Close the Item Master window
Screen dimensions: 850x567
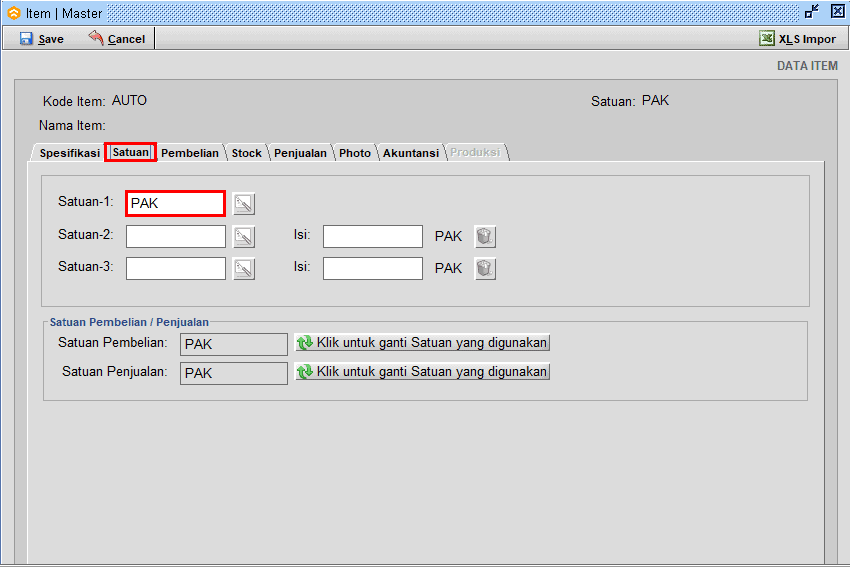838,11
